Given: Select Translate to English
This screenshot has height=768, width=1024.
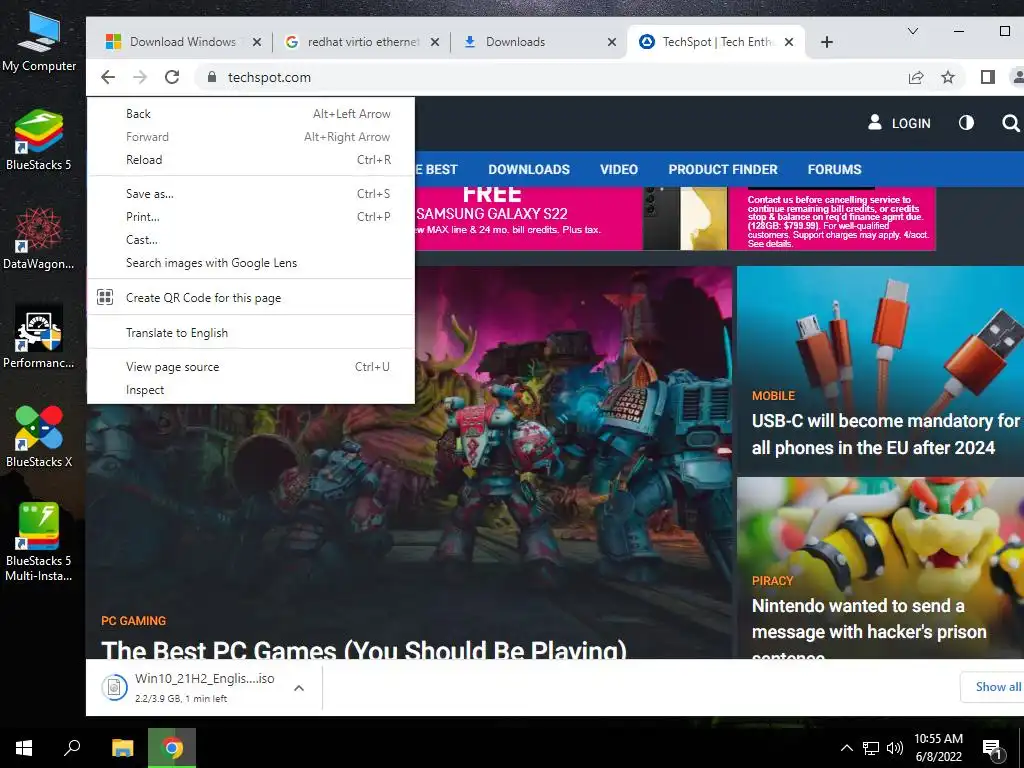Looking at the screenshot, I should coord(251,332).
